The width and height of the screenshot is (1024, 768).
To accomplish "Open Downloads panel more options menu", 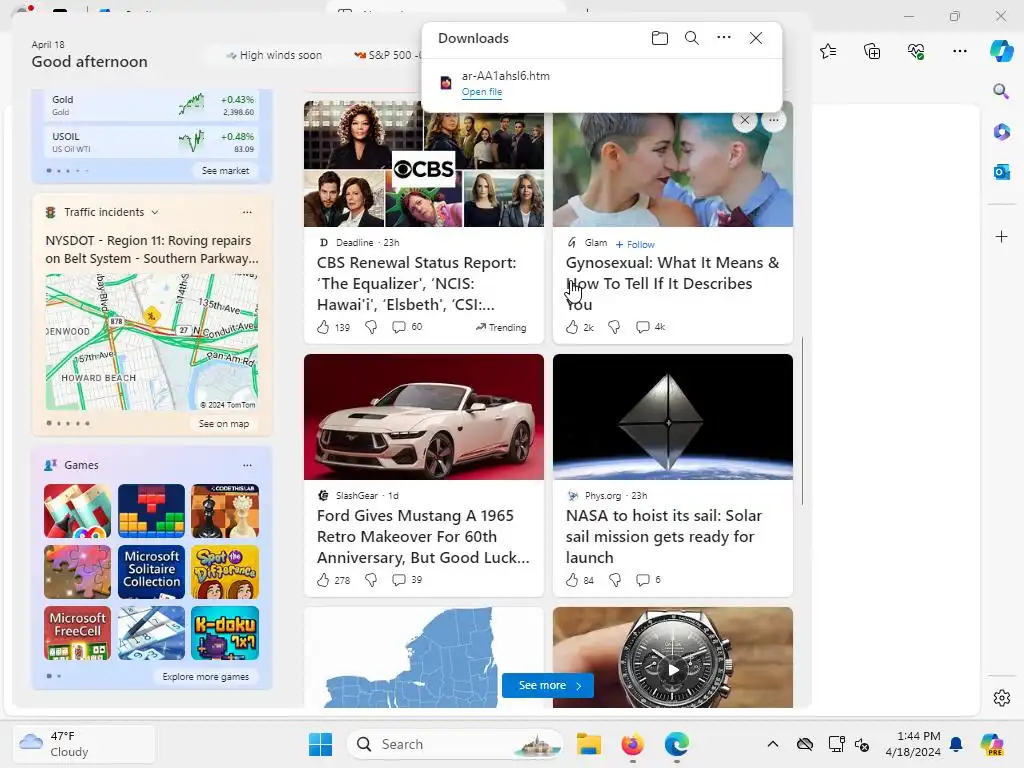I will (x=724, y=37).
